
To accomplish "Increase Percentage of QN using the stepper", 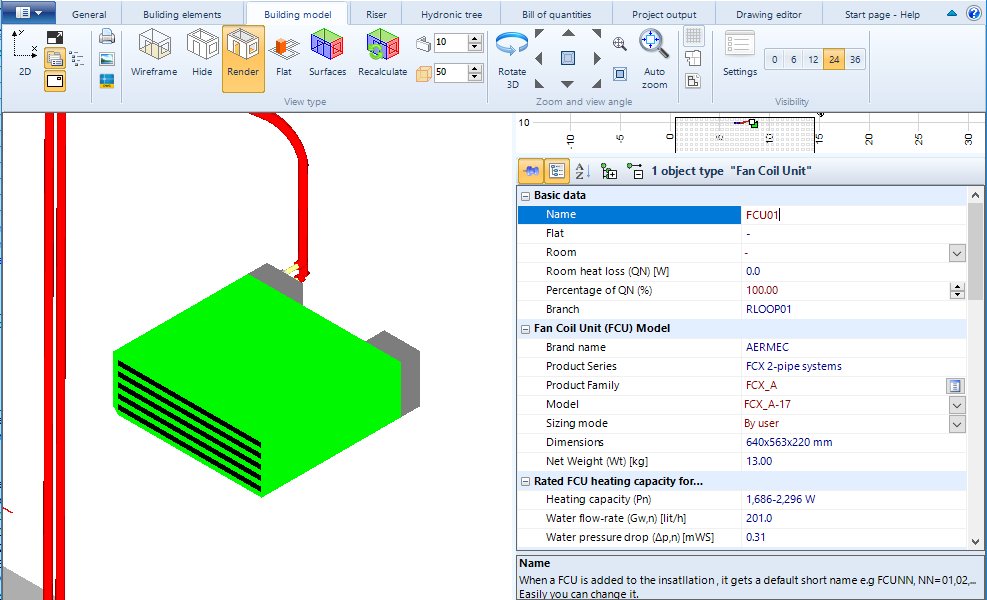I will tap(957, 285).
